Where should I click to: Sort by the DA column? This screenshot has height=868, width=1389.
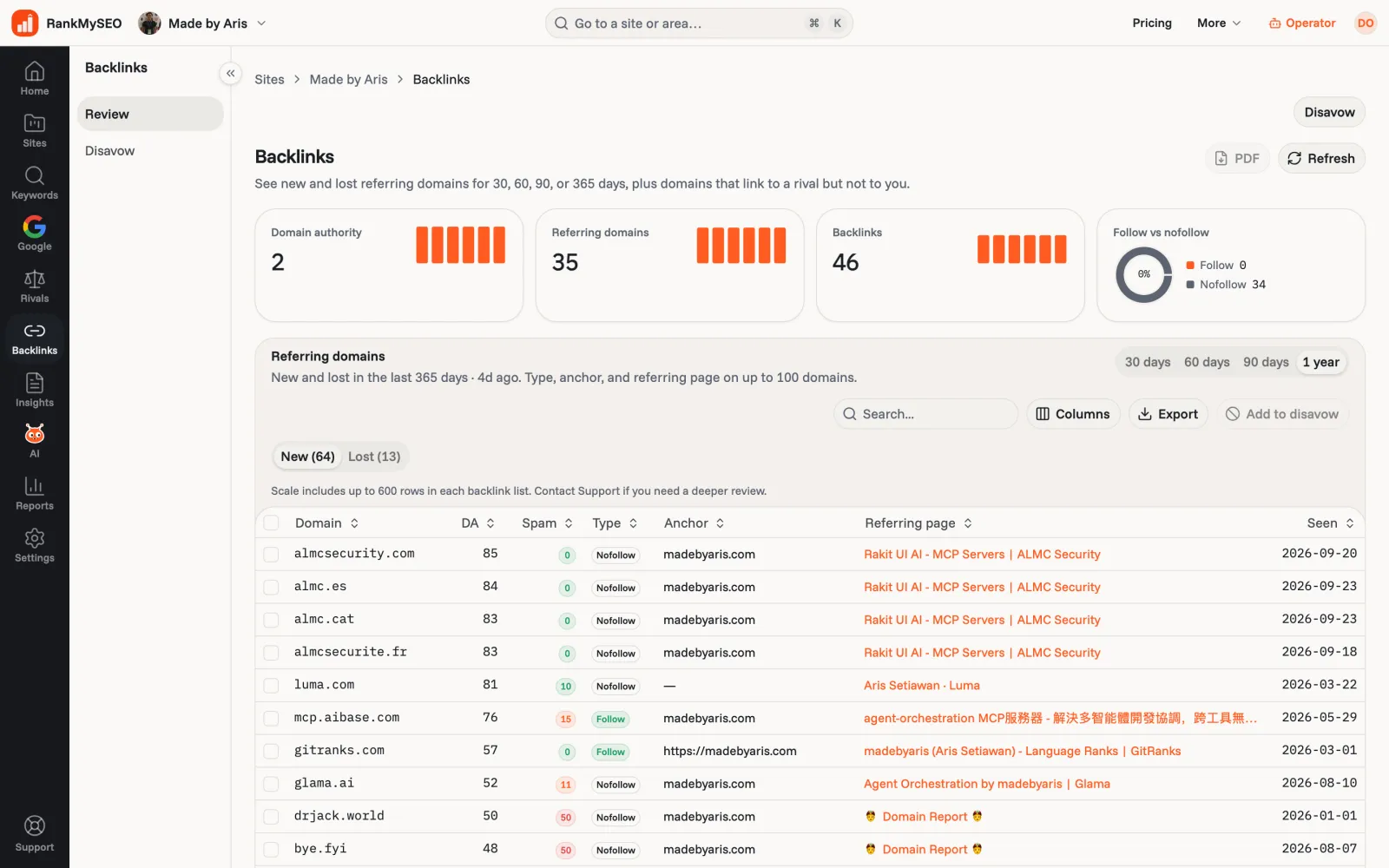point(478,523)
